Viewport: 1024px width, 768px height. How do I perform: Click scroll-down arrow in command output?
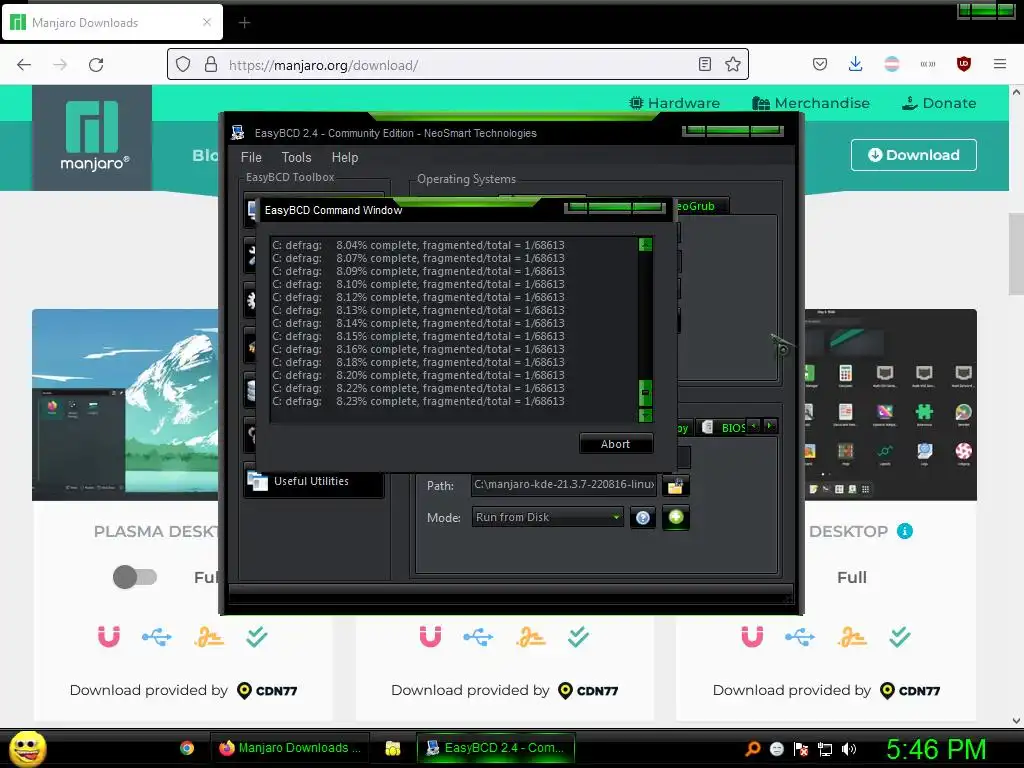pyautogui.click(x=645, y=415)
